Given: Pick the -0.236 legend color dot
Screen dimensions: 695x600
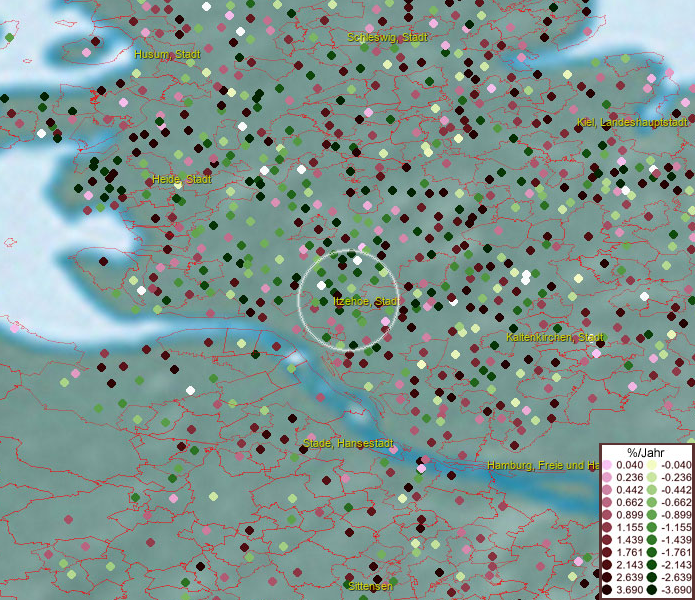Looking at the screenshot, I should click(x=652, y=477).
